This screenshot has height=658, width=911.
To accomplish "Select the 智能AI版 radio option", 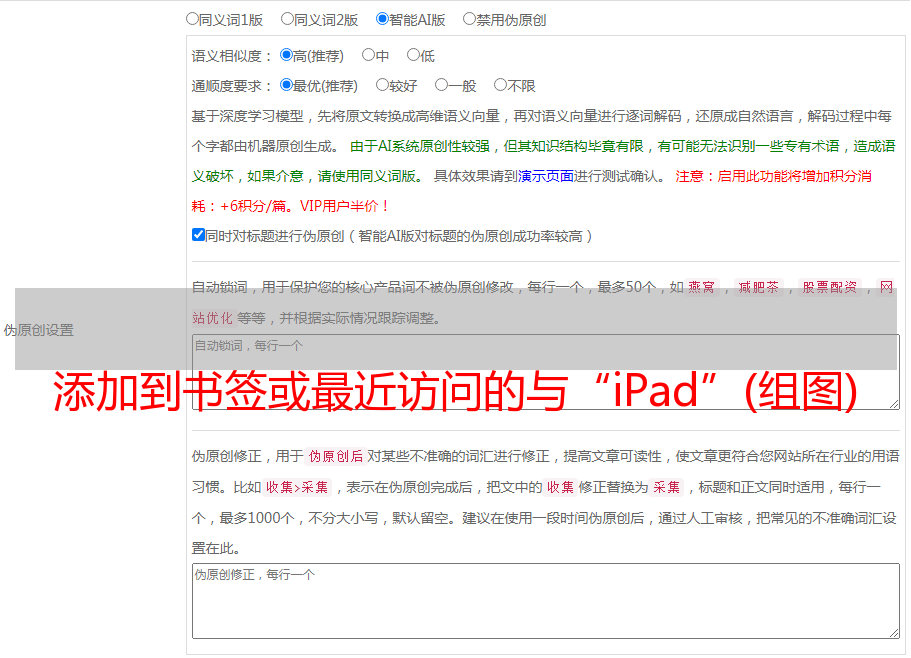I will [382, 19].
